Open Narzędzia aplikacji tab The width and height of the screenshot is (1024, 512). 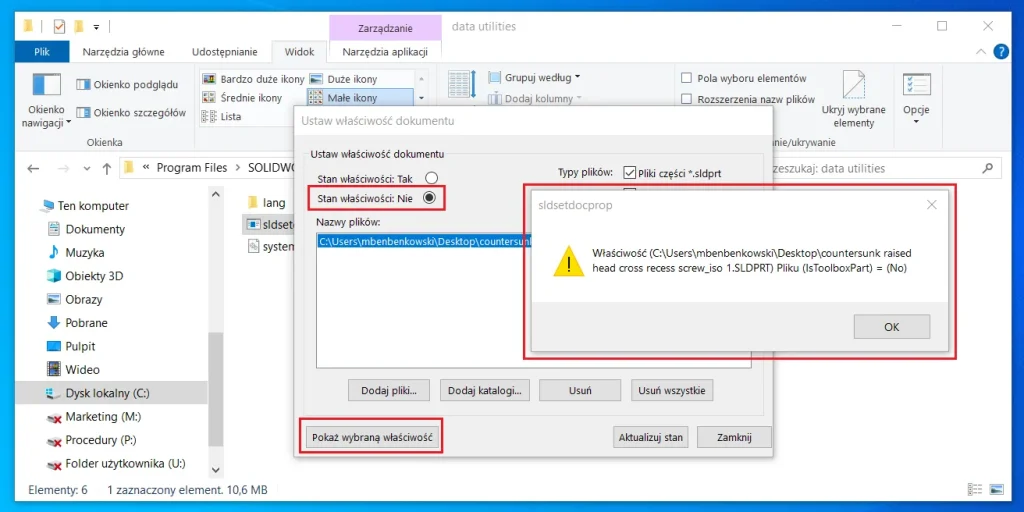pos(385,52)
